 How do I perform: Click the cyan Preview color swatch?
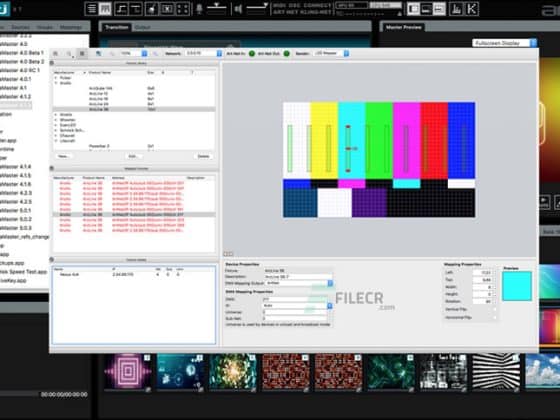(517, 286)
